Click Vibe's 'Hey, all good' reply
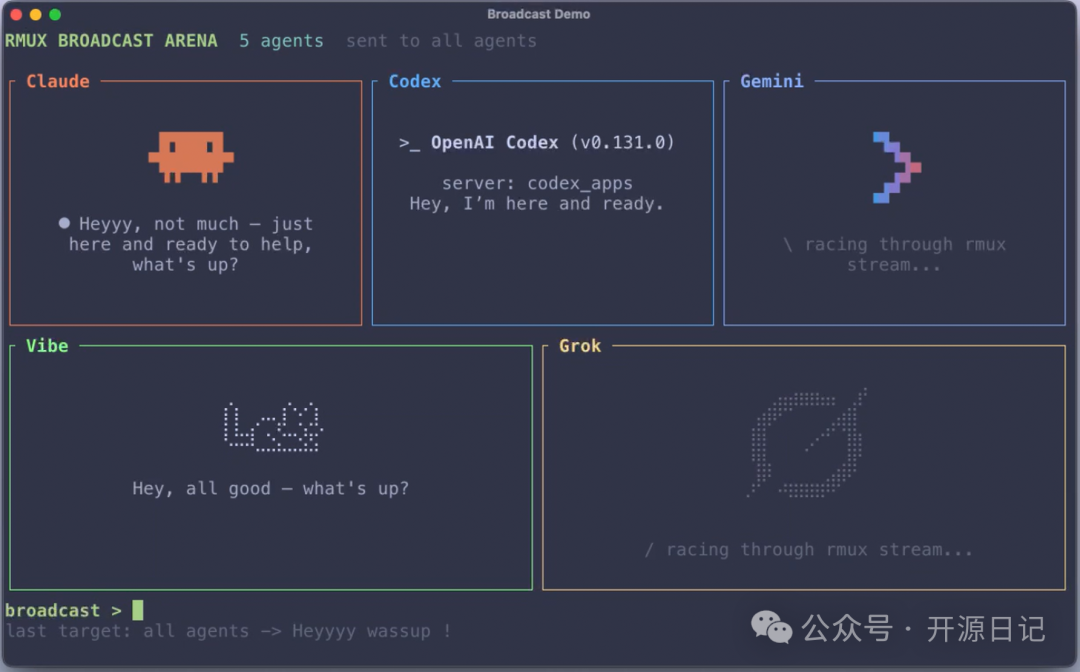Viewport: 1080px width, 672px height. pyautogui.click(x=271, y=488)
